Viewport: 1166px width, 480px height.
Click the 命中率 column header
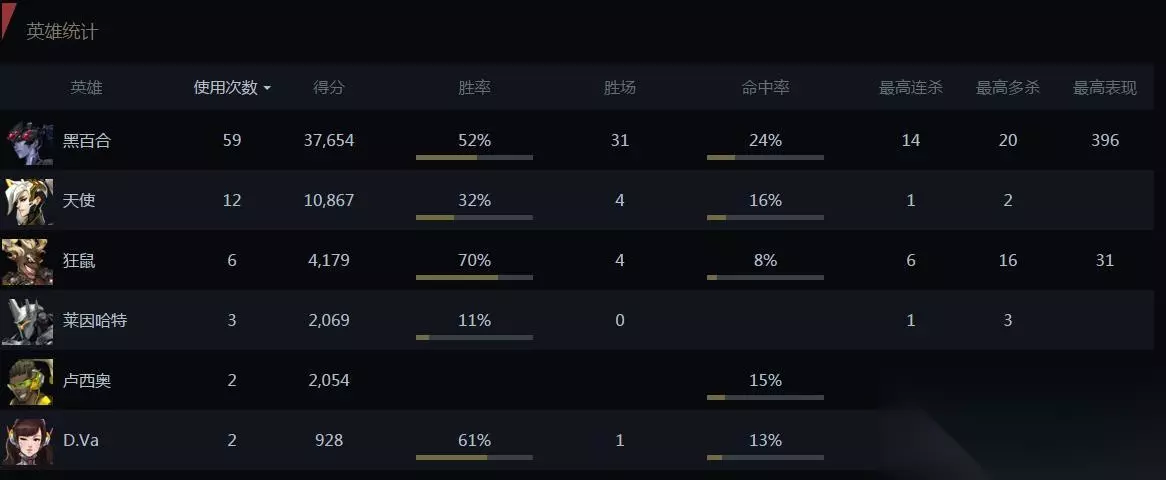coord(765,88)
